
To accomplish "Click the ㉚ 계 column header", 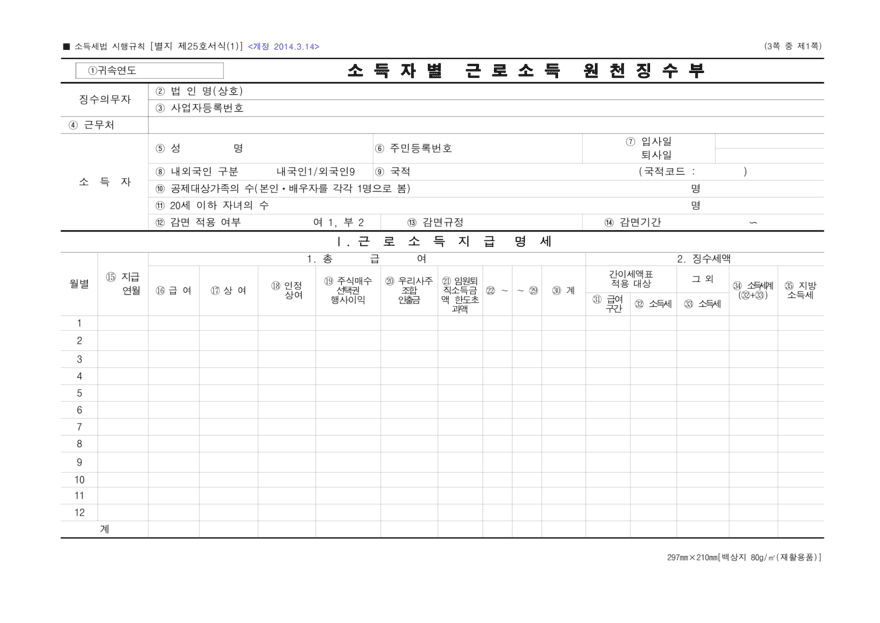I will (x=563, y=291).
